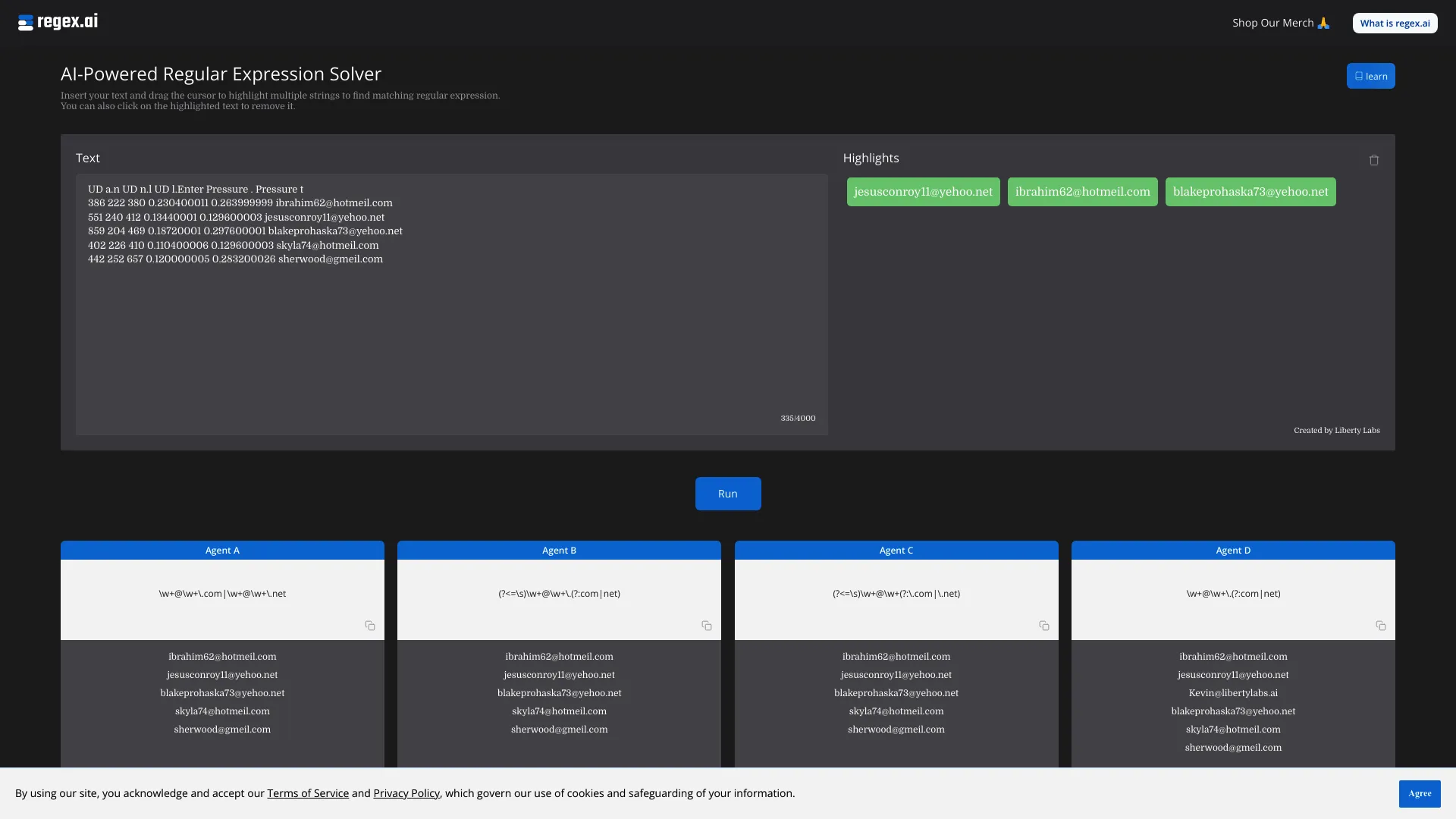Click Agent B regex with lookbehind
The width and height of the screenshot is (1456, 819).
click(559, 594)
